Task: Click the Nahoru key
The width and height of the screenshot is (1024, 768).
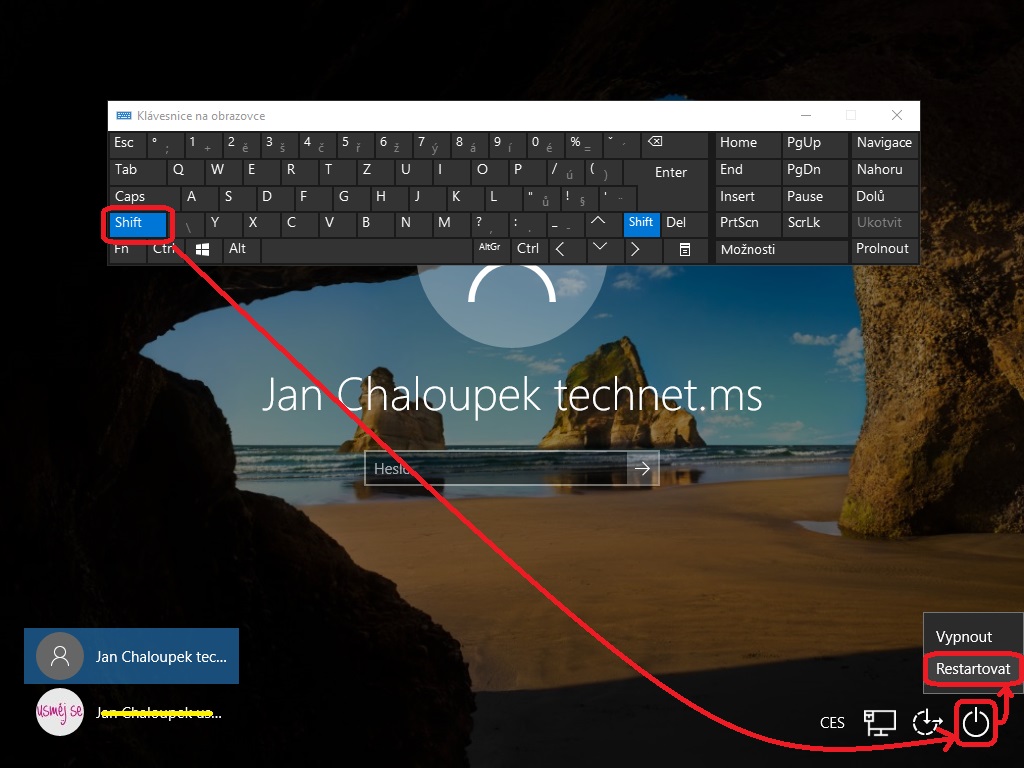Action: [x=884, y=170]
